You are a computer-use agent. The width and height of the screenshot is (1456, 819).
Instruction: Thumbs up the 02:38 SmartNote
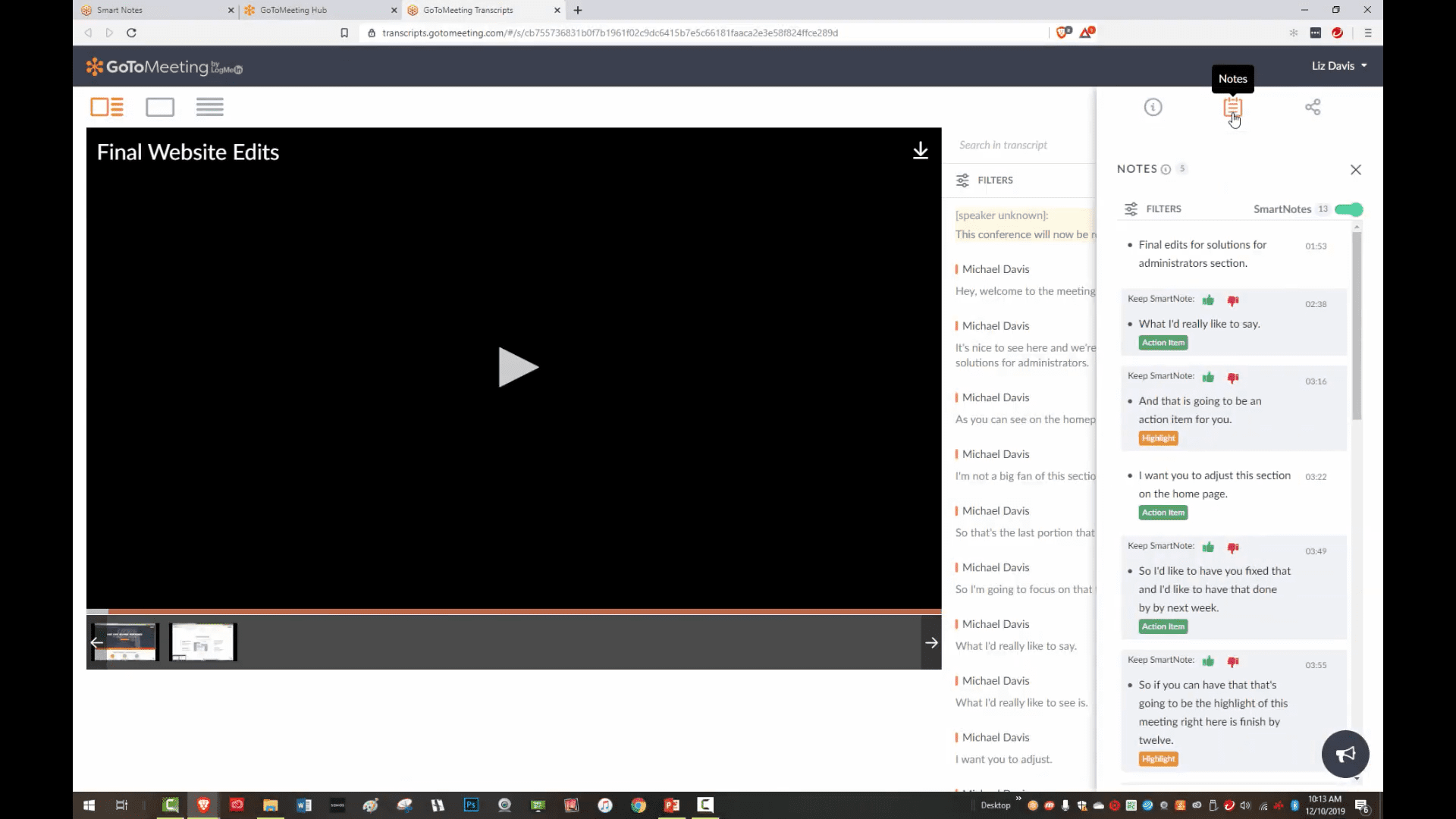pyautogui.click(x=1208, y=300)
